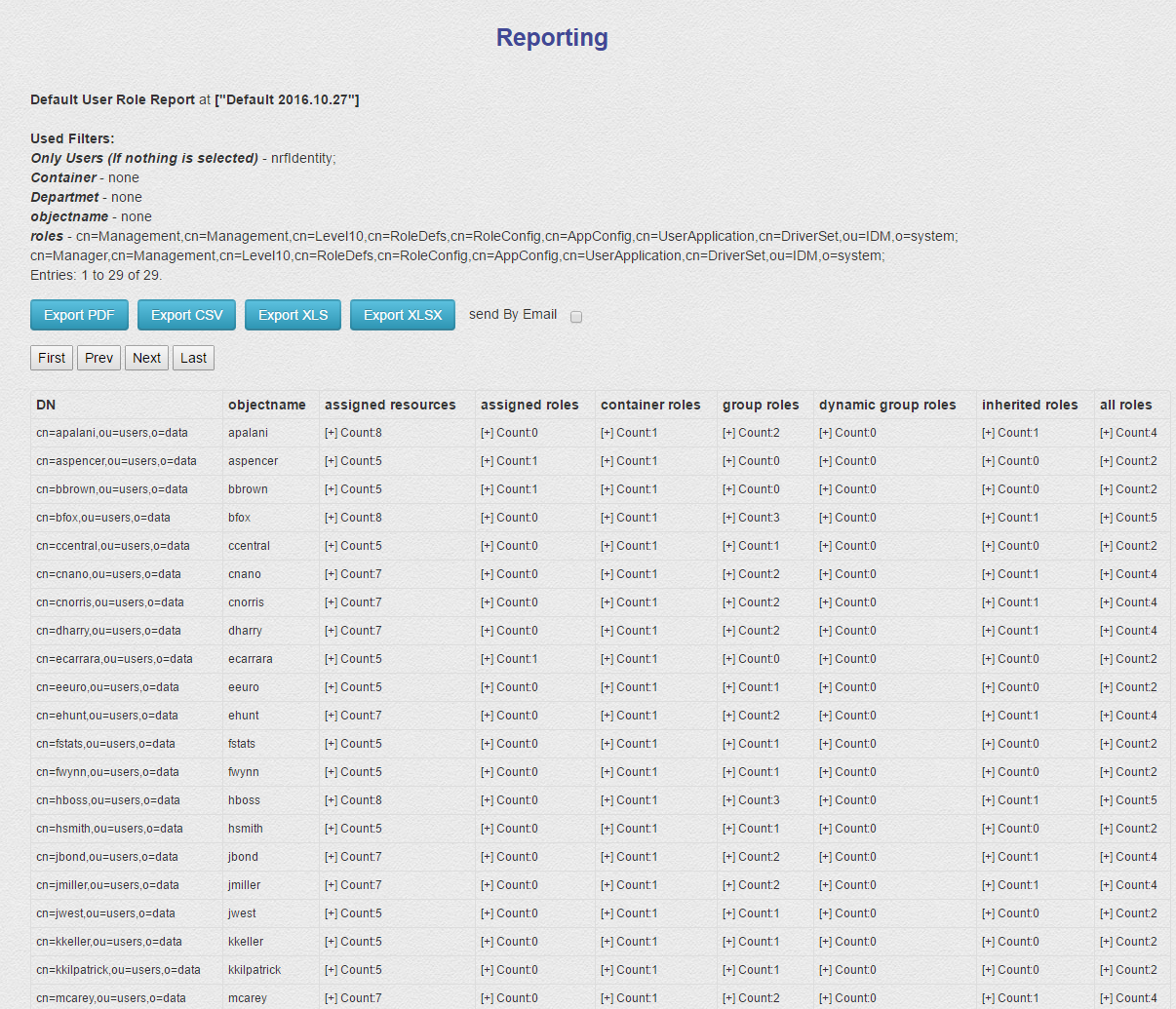
Task: Expand inherited roles for cnano
Action: coord(989,574)
